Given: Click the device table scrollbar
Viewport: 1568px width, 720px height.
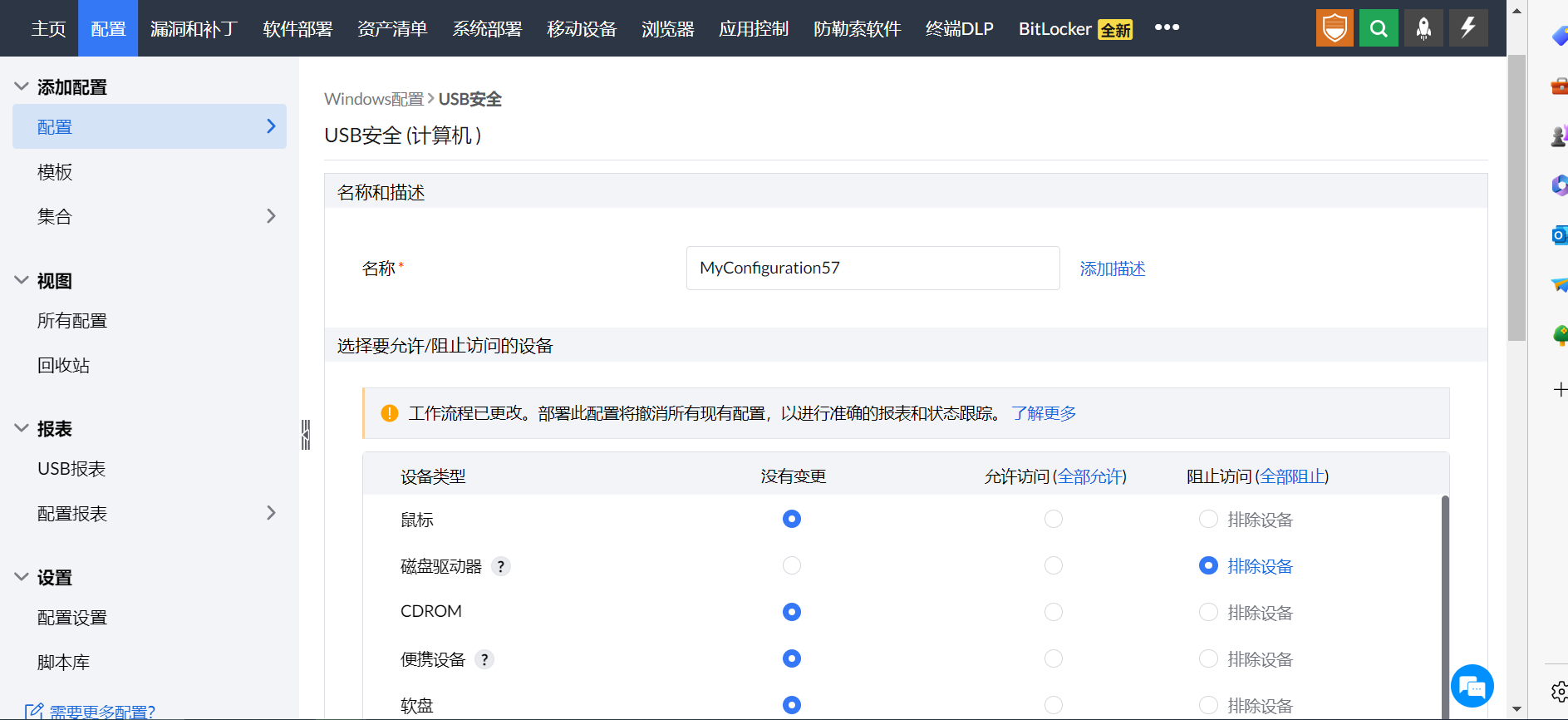Looking at the screenshot, I should [1445, 606].
